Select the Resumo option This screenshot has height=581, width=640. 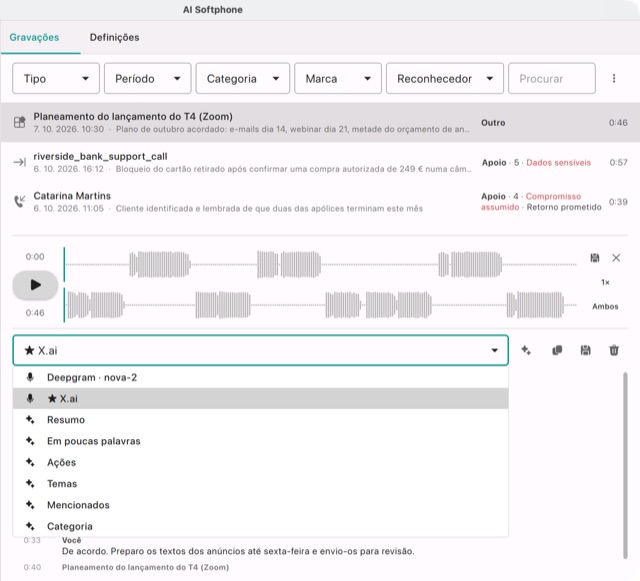pyautogui.click(x=260, y=420)
